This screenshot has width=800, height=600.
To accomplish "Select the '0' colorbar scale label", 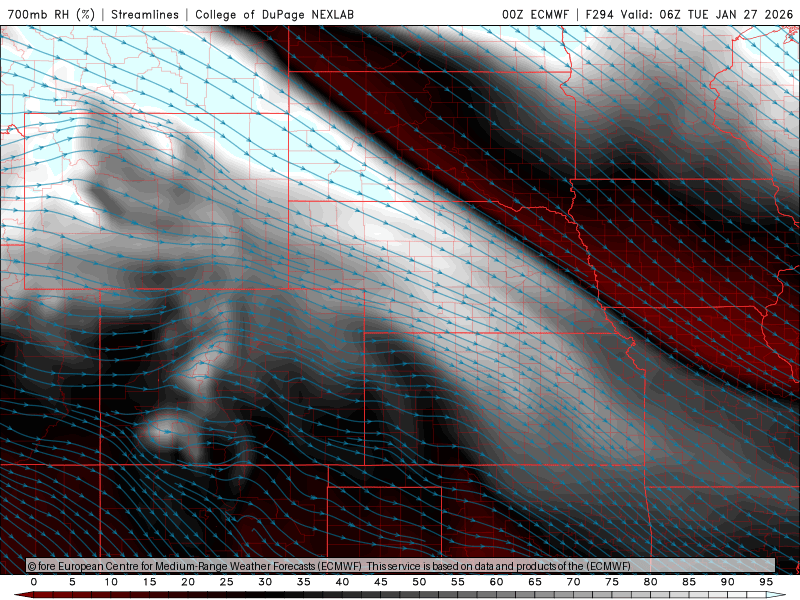I will coord(34,582).
